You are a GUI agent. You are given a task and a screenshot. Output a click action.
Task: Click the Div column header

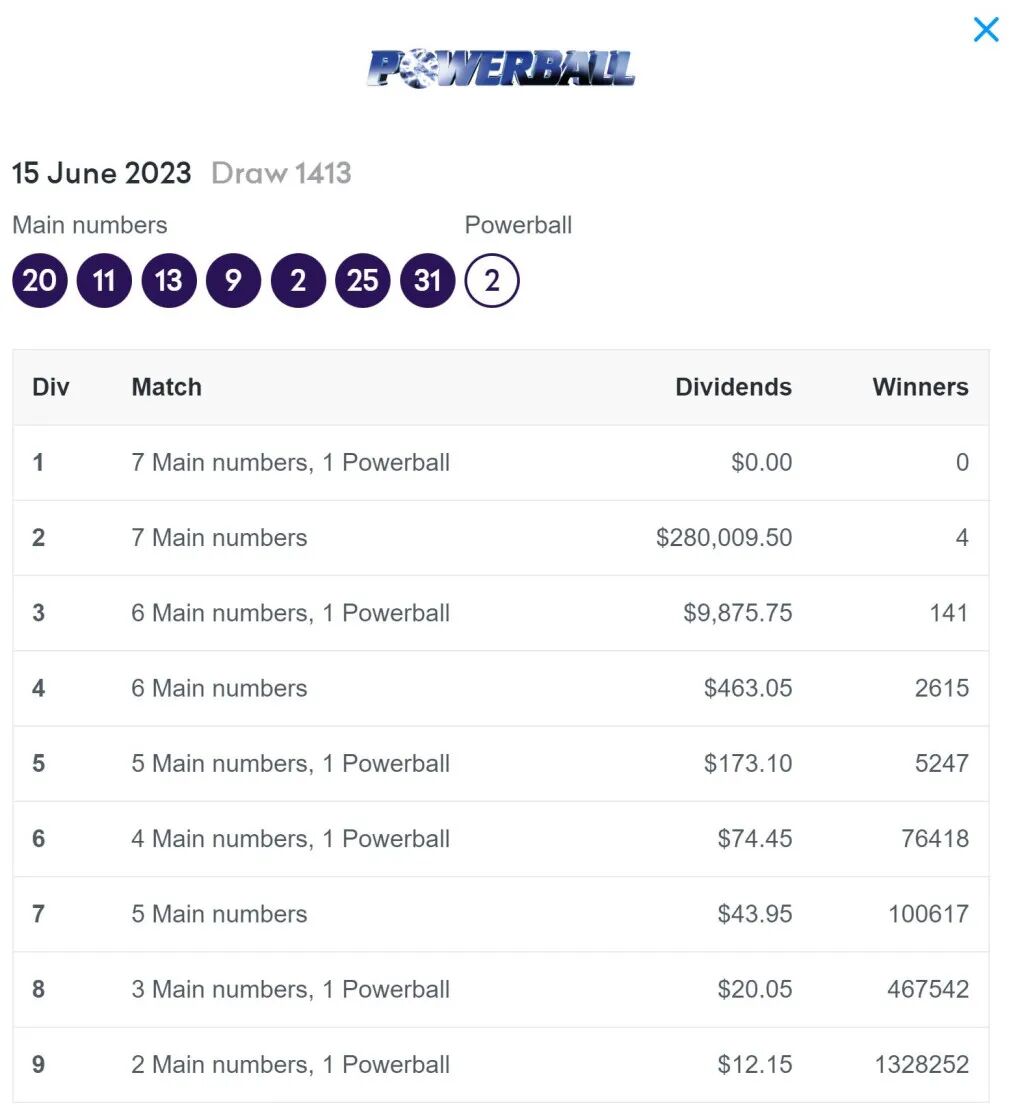(x=51, y=387)
